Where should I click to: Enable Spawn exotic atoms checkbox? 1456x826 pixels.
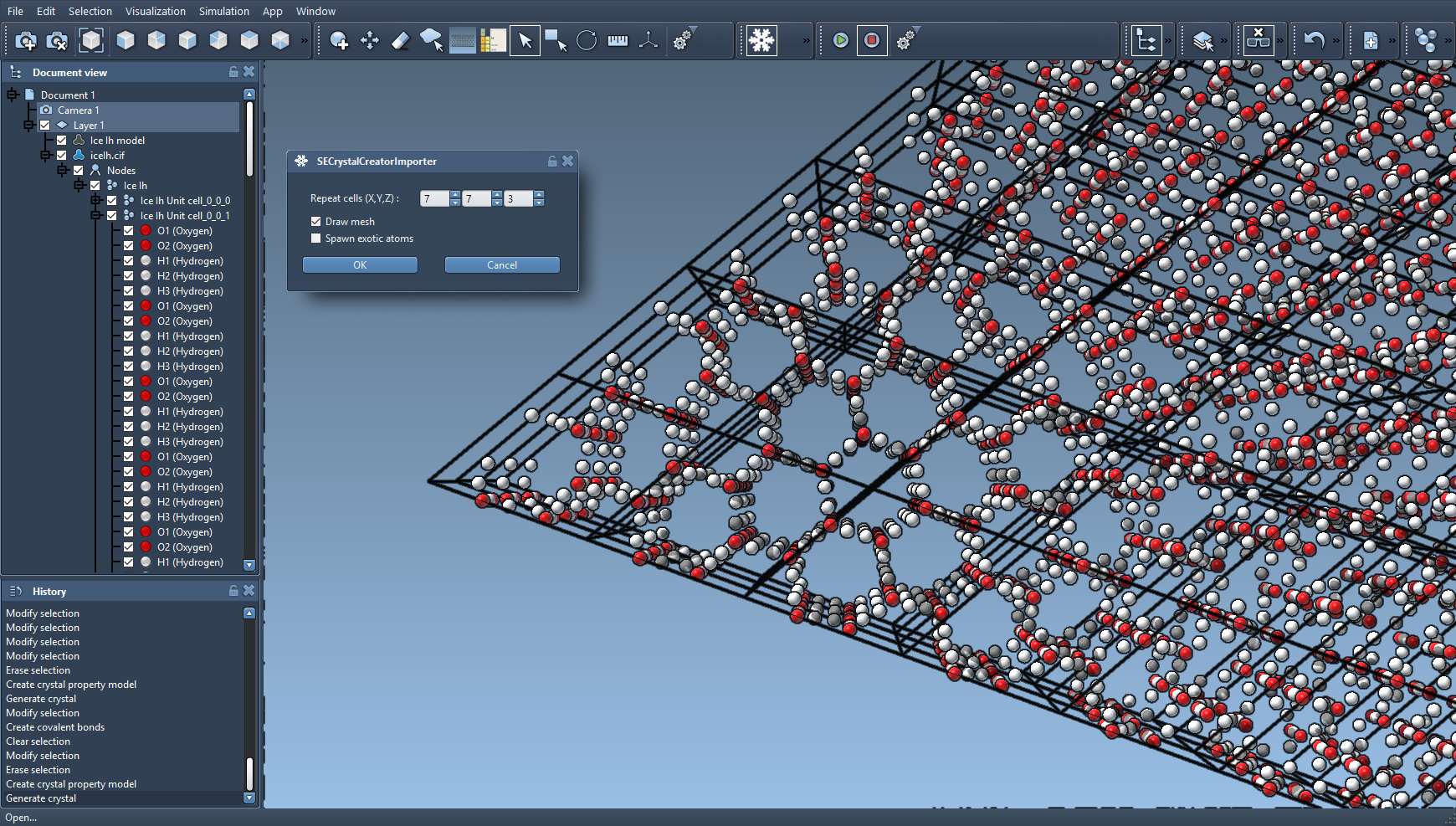(316, 239)
